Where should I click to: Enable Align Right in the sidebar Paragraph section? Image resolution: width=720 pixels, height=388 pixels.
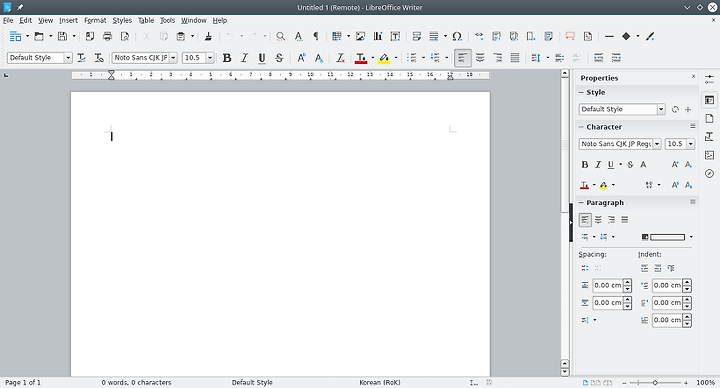pyautogui.click(x=611, y=220)
